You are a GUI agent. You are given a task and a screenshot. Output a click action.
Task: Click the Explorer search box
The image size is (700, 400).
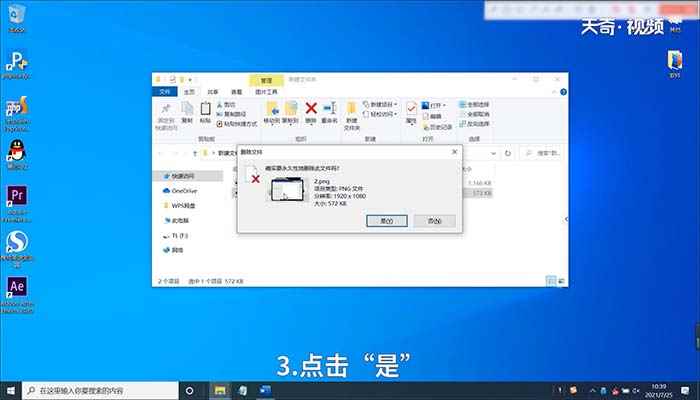click(x=542, y=154)
